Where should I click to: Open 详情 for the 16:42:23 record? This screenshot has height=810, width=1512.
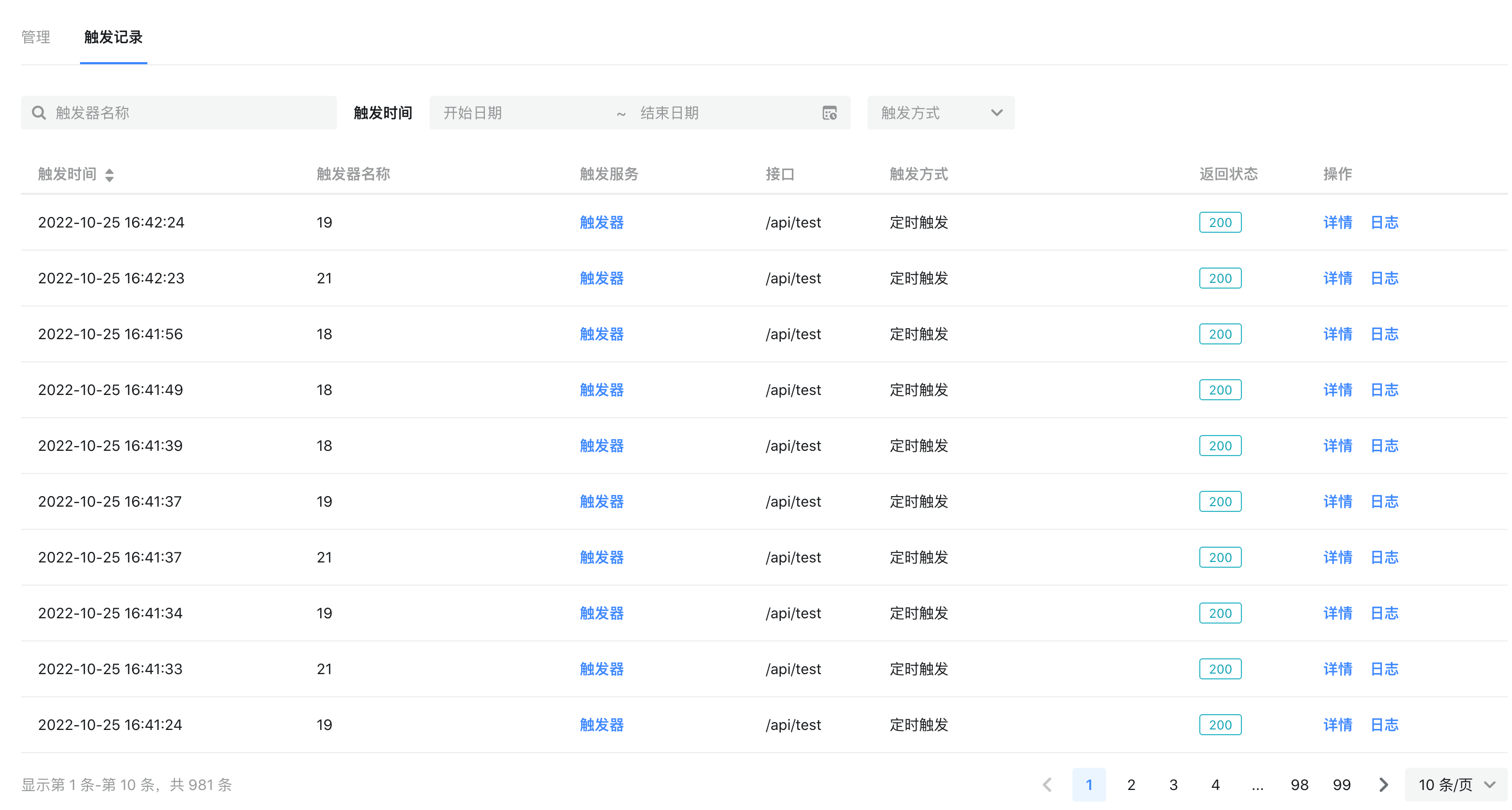pyautogui.click(x=1338, y=279)
